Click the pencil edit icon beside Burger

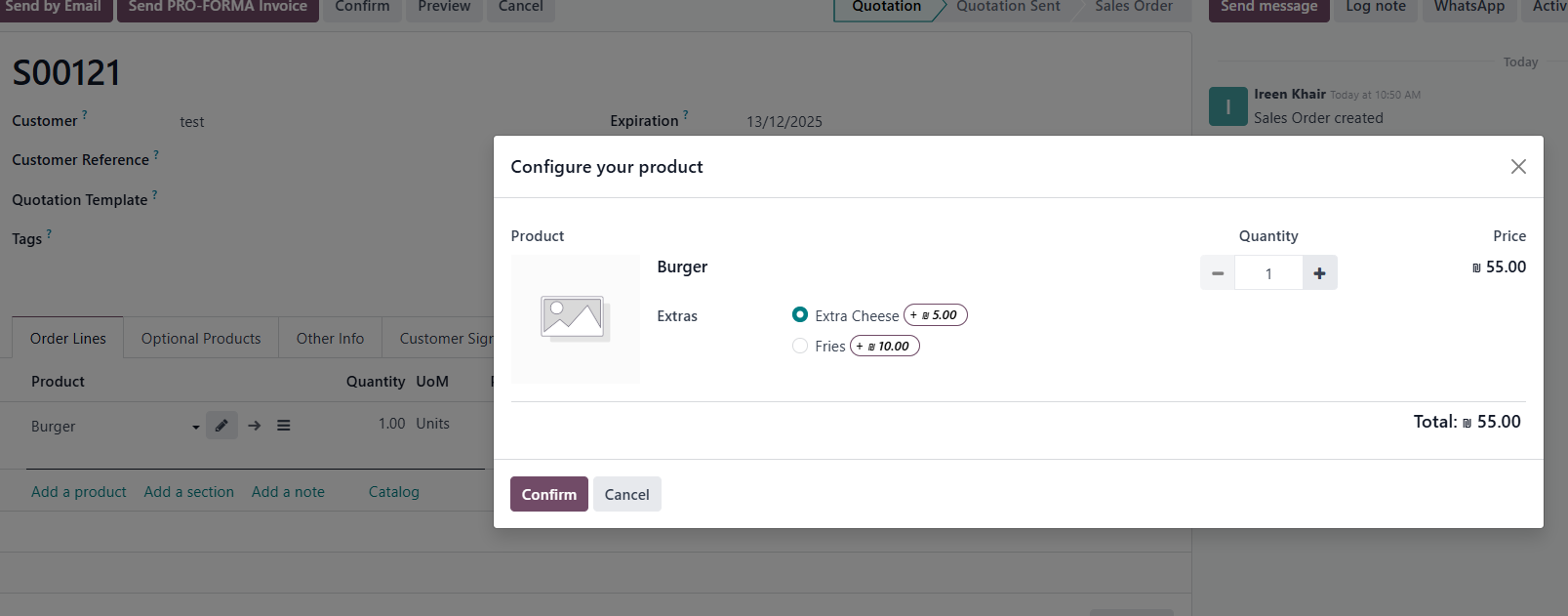221,426
